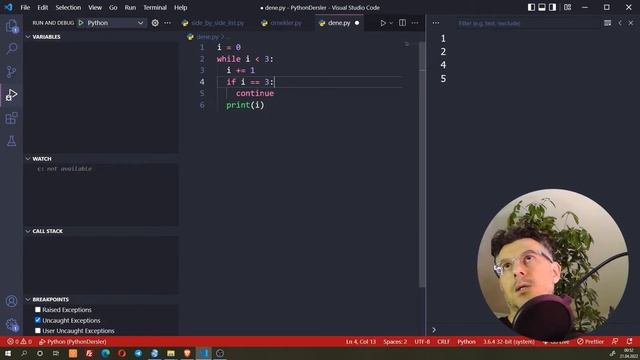
Task: Open the Terminal menu
Action: click(155, 7)
